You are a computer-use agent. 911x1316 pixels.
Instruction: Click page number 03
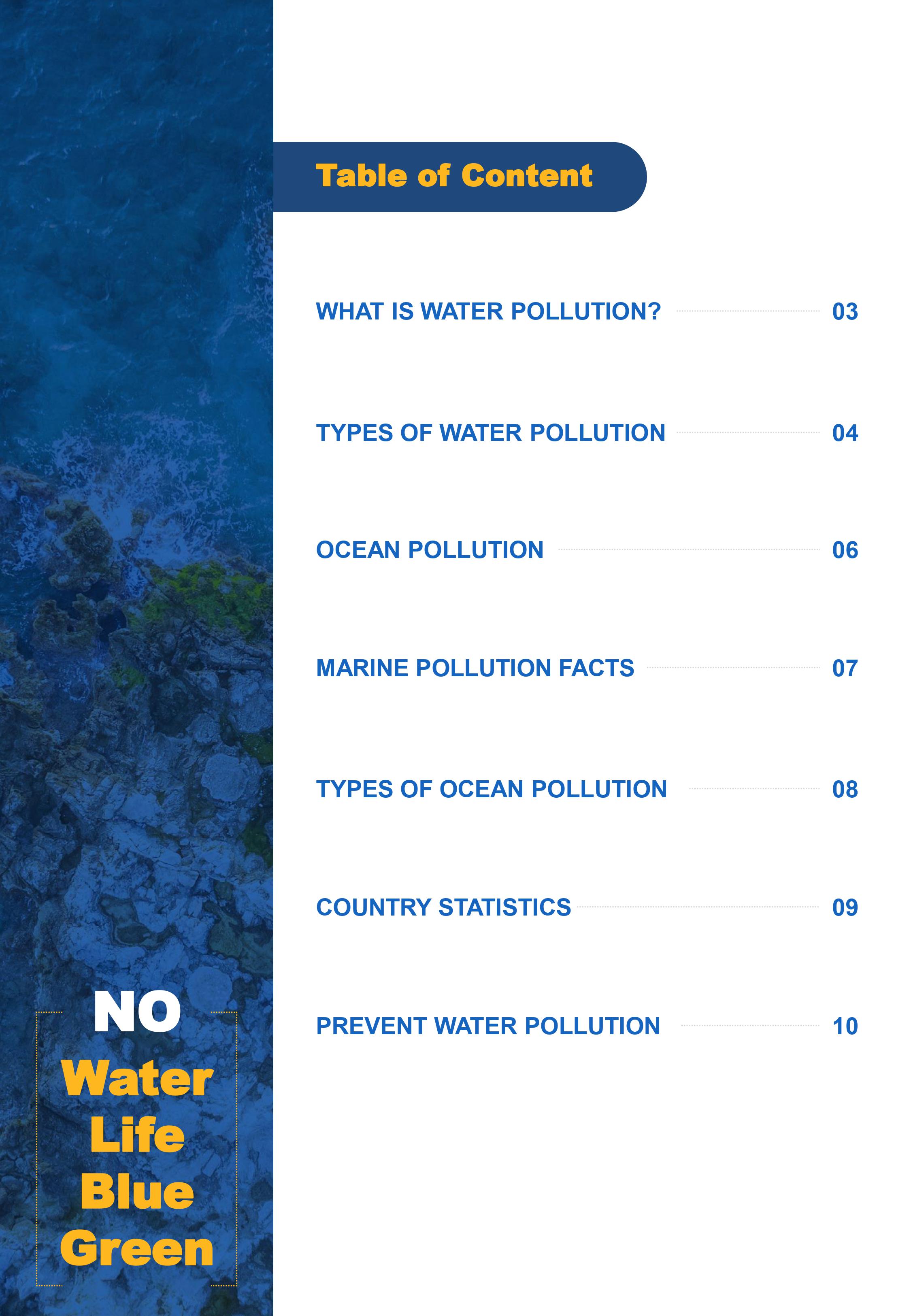click(845, 312)
